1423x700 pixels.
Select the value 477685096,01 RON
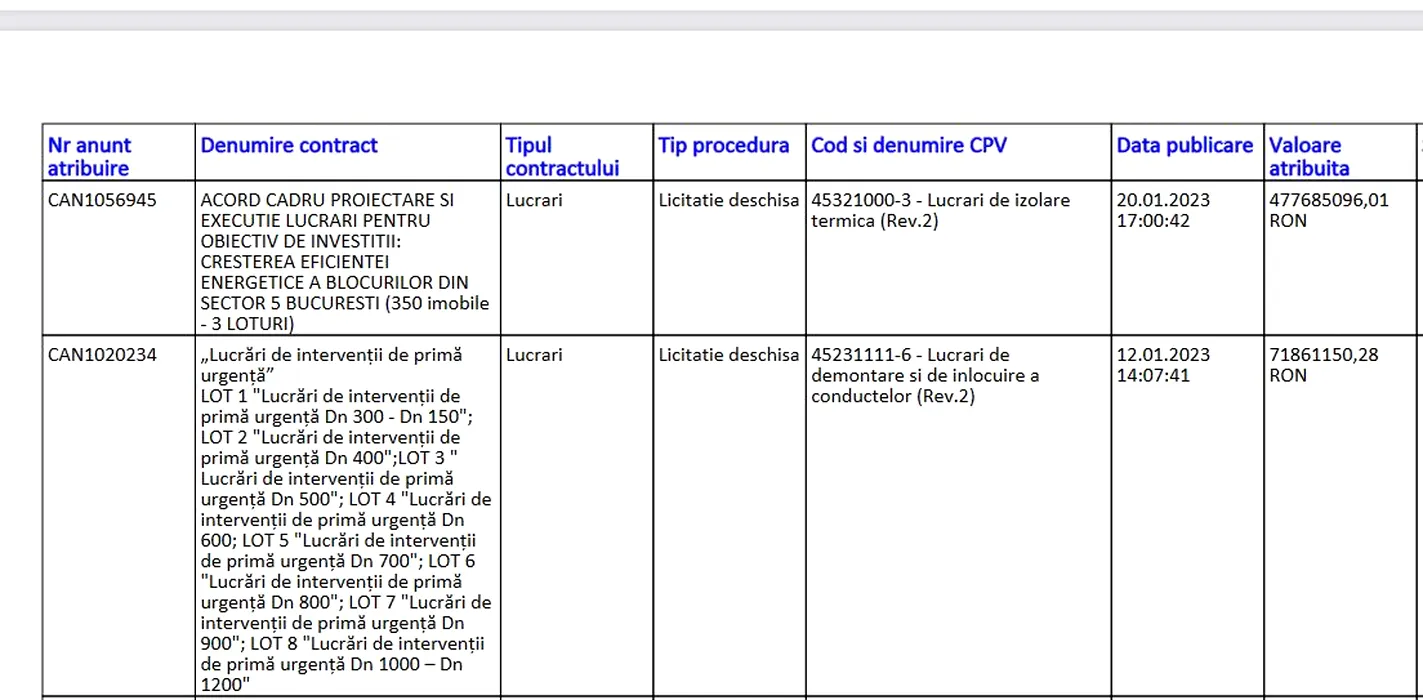[1328, 210]
